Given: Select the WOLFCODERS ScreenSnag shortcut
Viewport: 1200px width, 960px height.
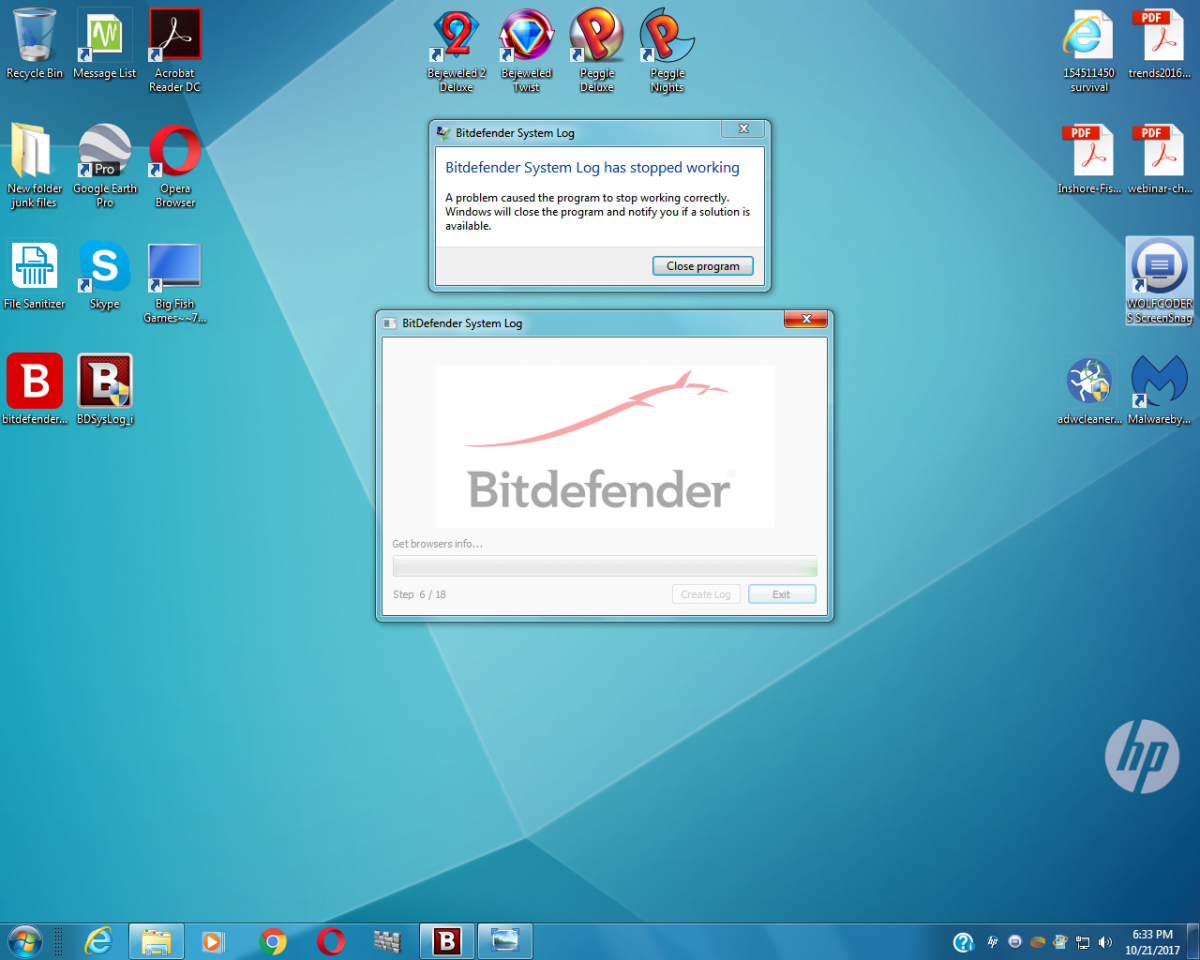Looking at the screenshot, I should pyautogui.click(x=1159, y=281).
